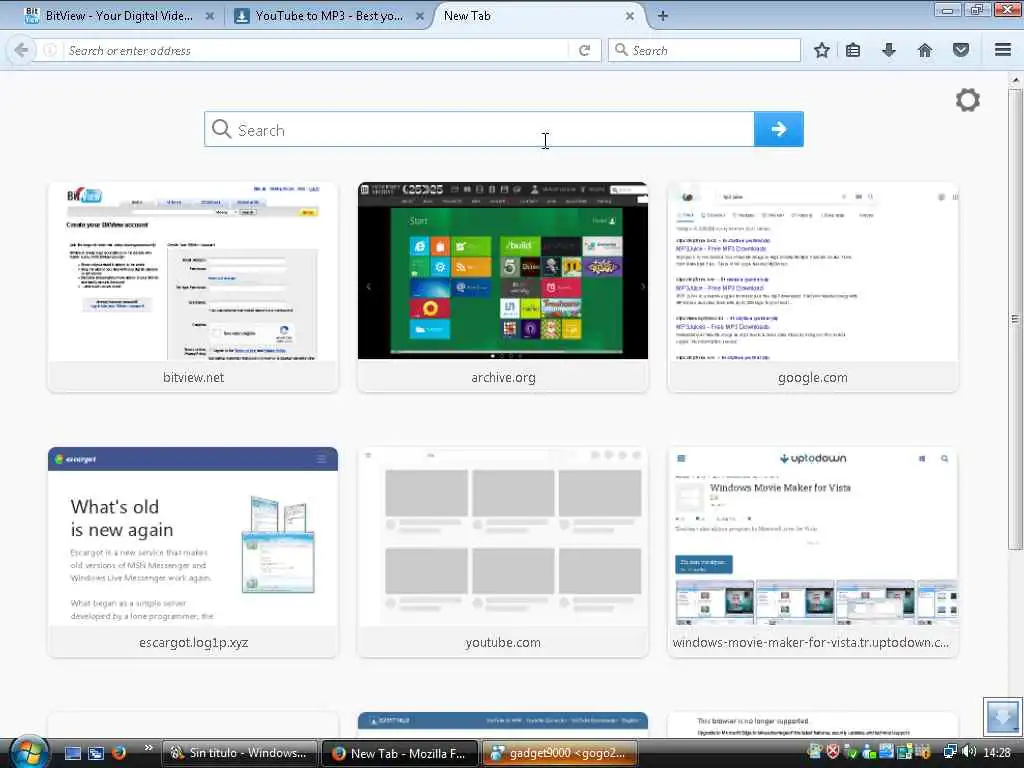Image resolution: width=1024 pixels, height=768 pixels.
Task: Open gadget9000 messenger taskbar button
Action: 560,753
